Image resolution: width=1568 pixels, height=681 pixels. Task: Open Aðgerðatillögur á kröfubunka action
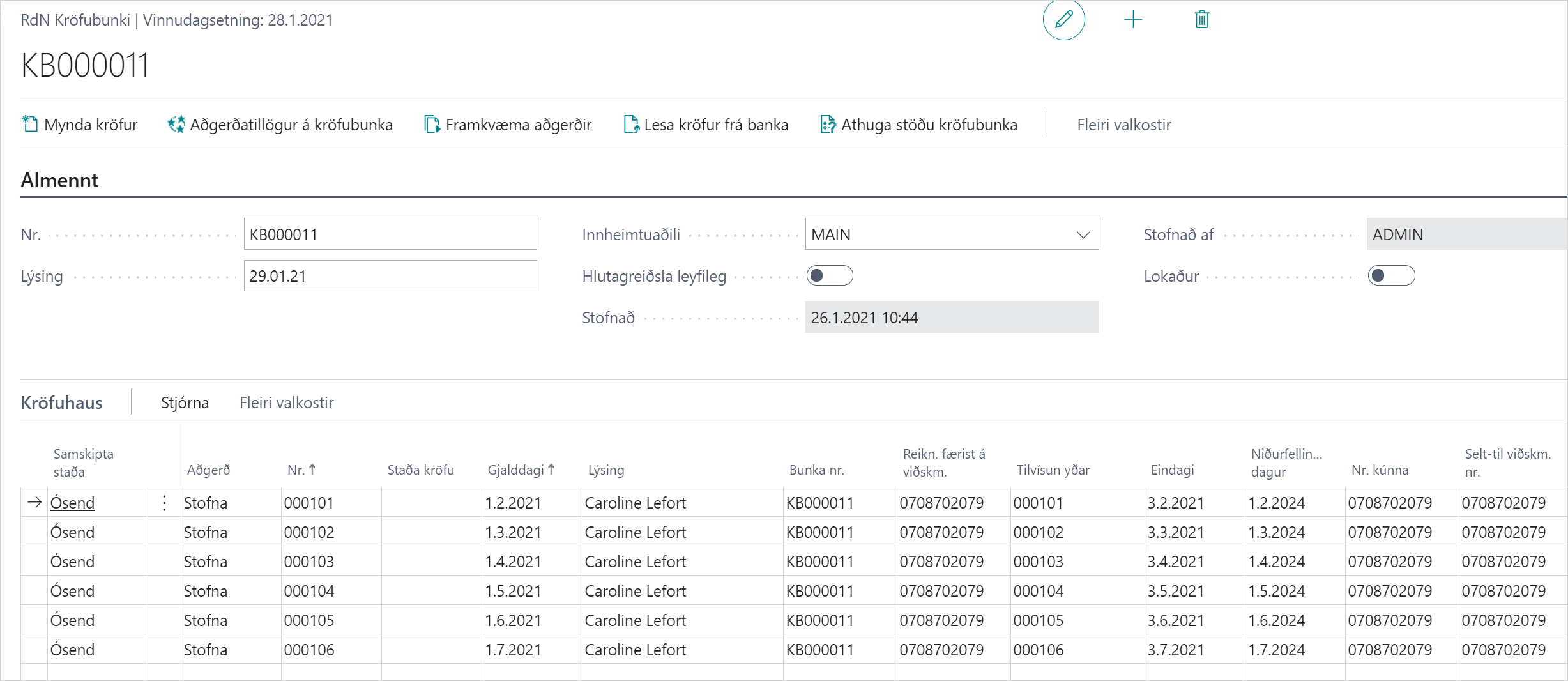click(x=280, y=125)
